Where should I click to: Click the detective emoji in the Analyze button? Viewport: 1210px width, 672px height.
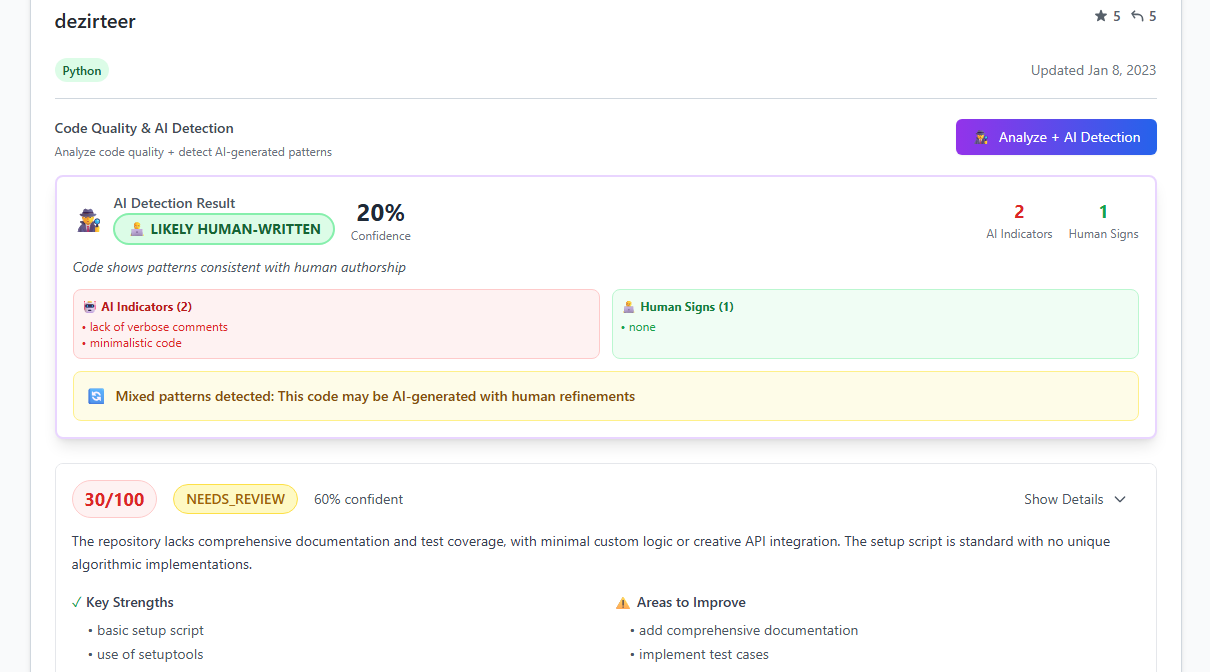[x=982, y=138]
